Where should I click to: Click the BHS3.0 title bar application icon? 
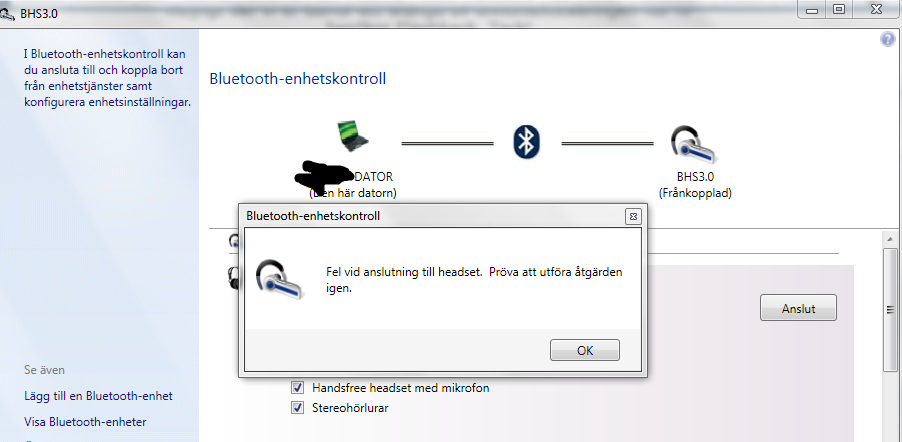7,14
